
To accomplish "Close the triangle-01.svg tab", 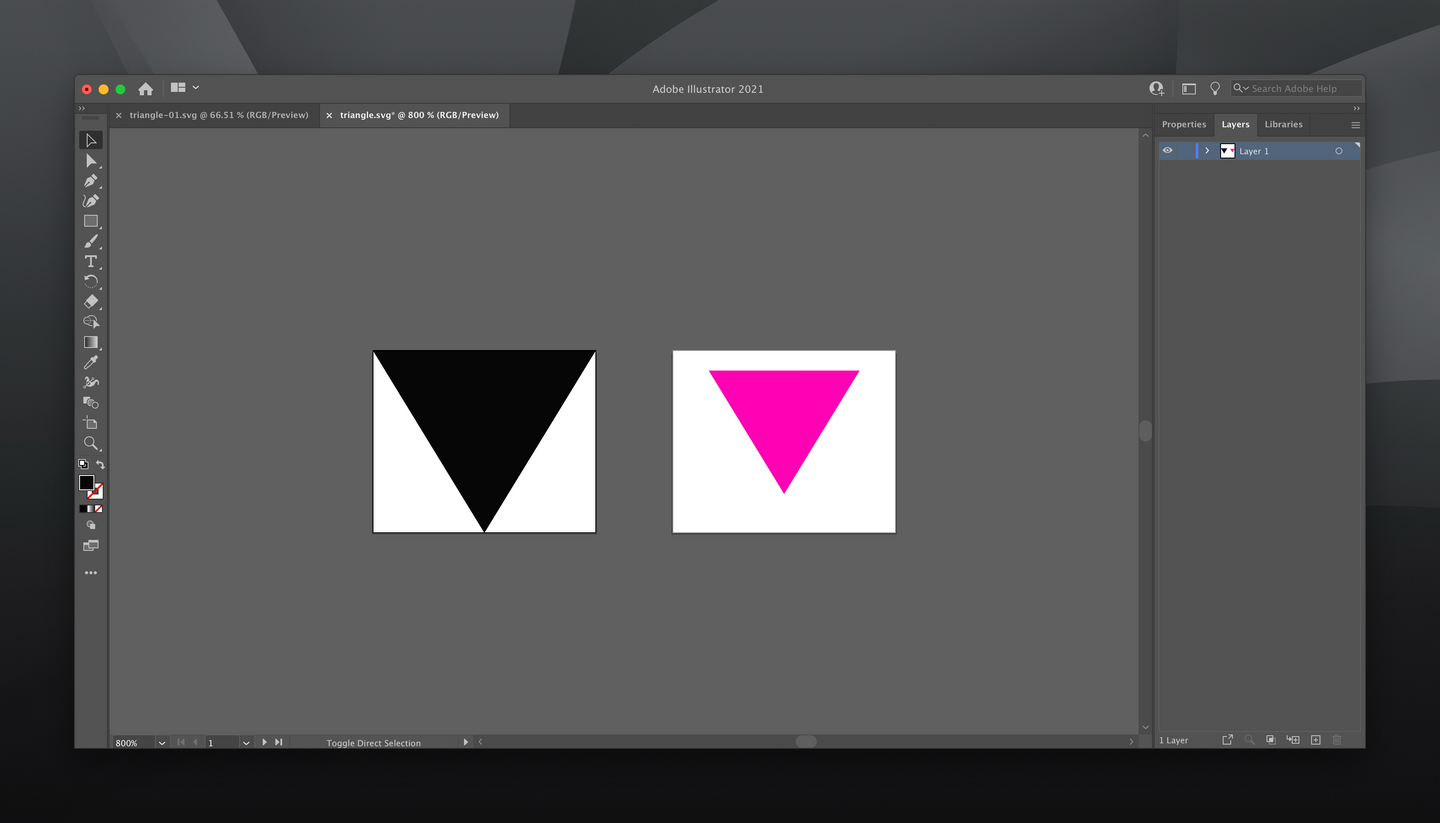I will click(119, 115).
